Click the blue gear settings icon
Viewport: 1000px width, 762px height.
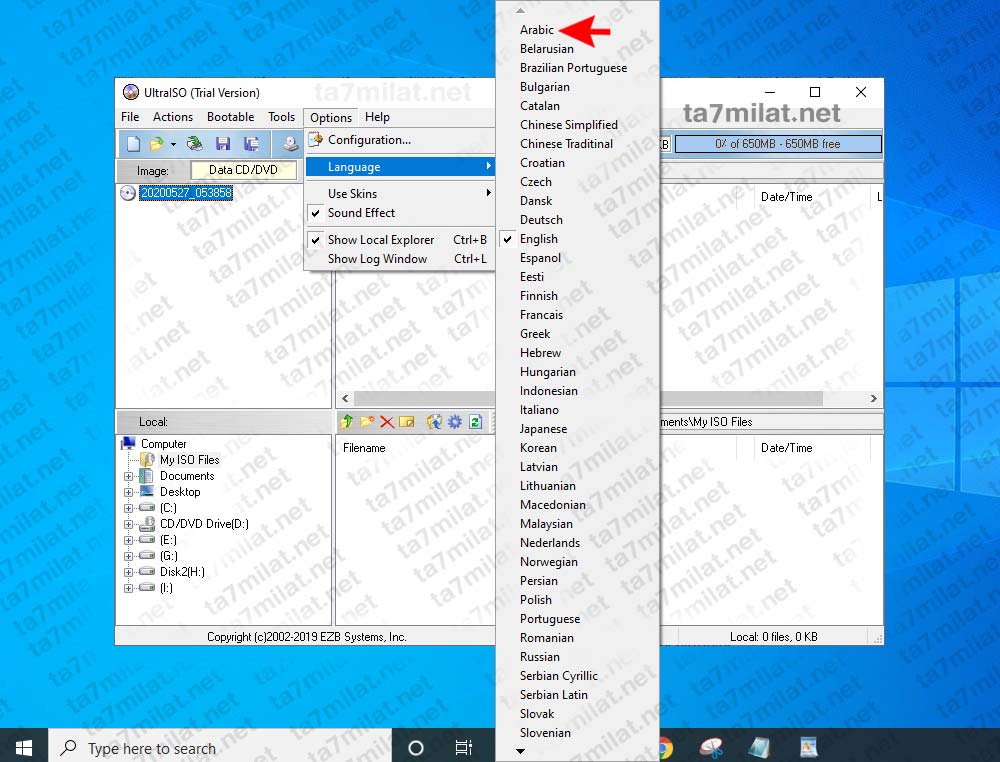[x=455, y=421]
